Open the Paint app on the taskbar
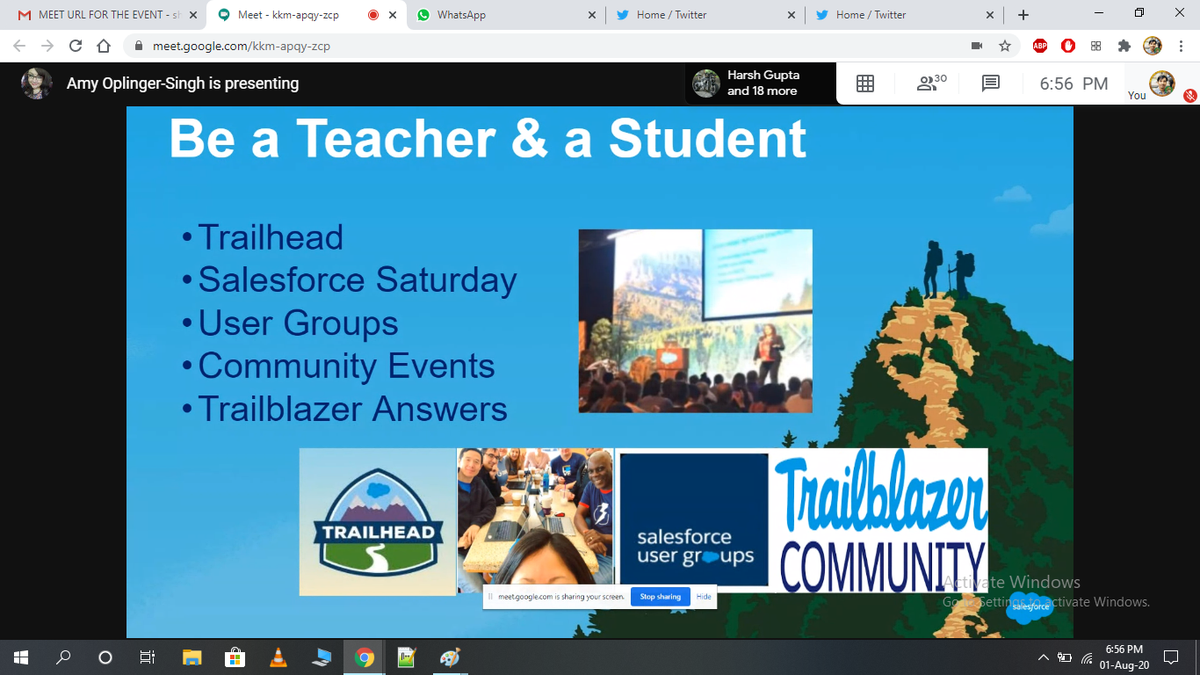The width and height of the screenshot is (1200, 675). pos(452,657)
